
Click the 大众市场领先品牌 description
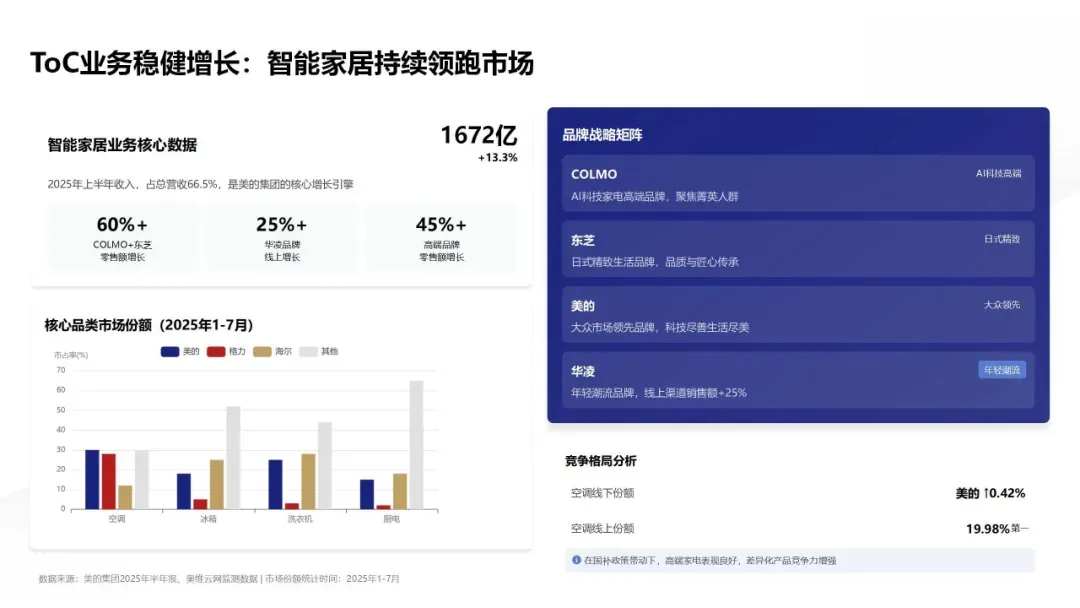660,327
